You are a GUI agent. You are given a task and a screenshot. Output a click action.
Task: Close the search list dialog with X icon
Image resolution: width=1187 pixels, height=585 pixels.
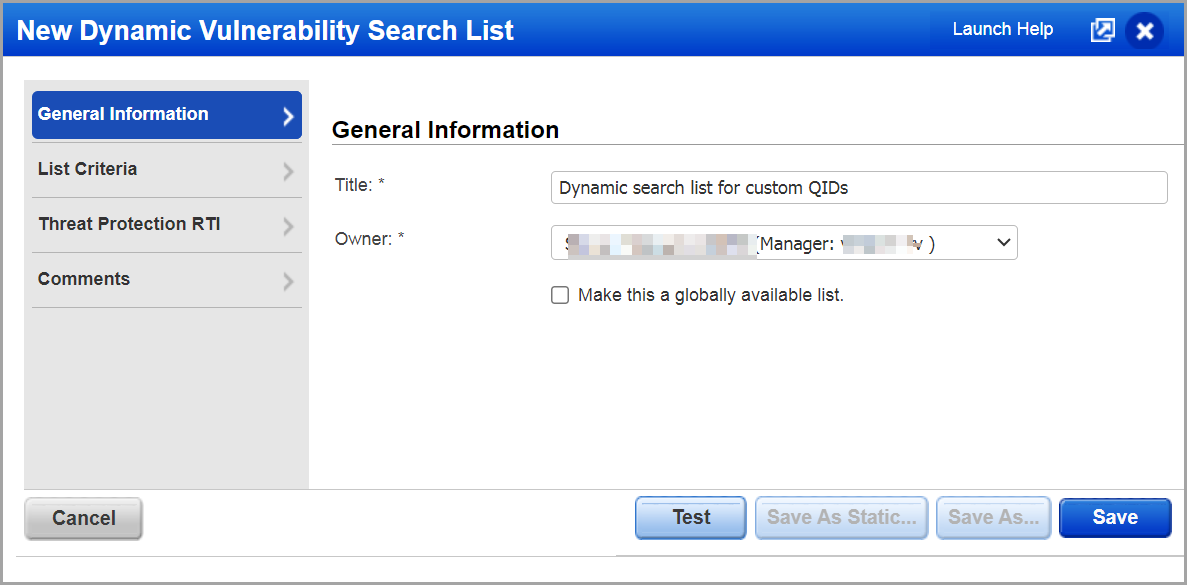pos(1145,31)
